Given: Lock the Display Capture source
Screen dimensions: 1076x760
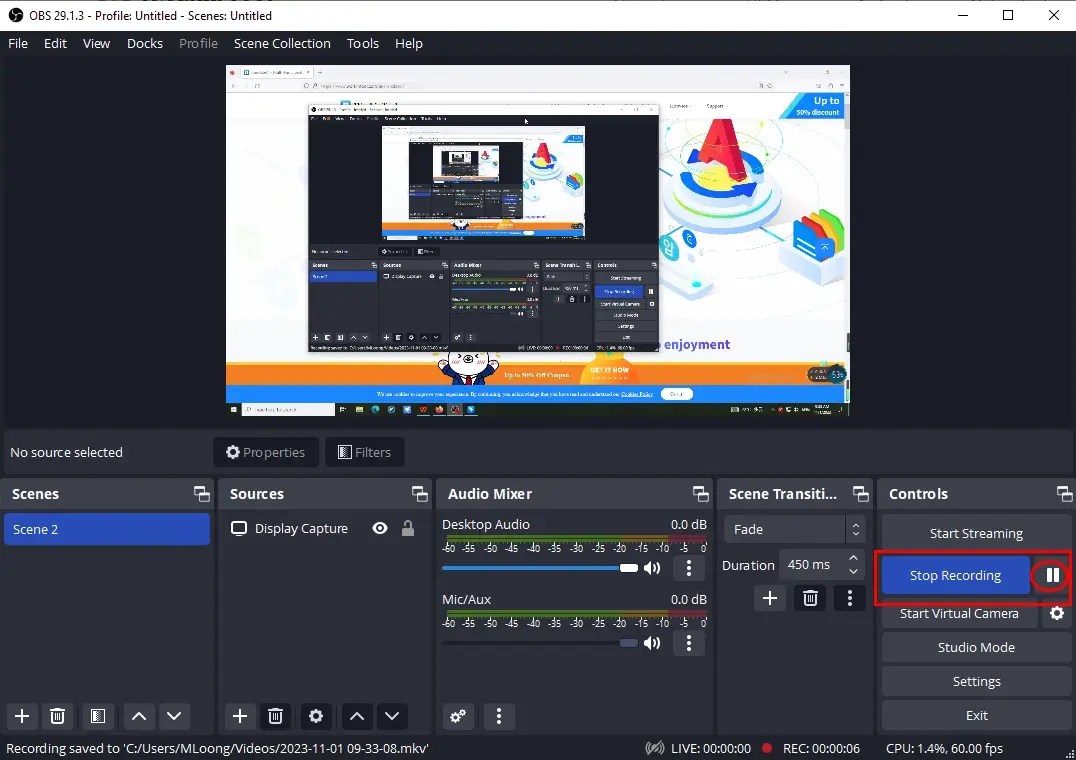Looking at the screenshot, I should (x=407, y=528).
